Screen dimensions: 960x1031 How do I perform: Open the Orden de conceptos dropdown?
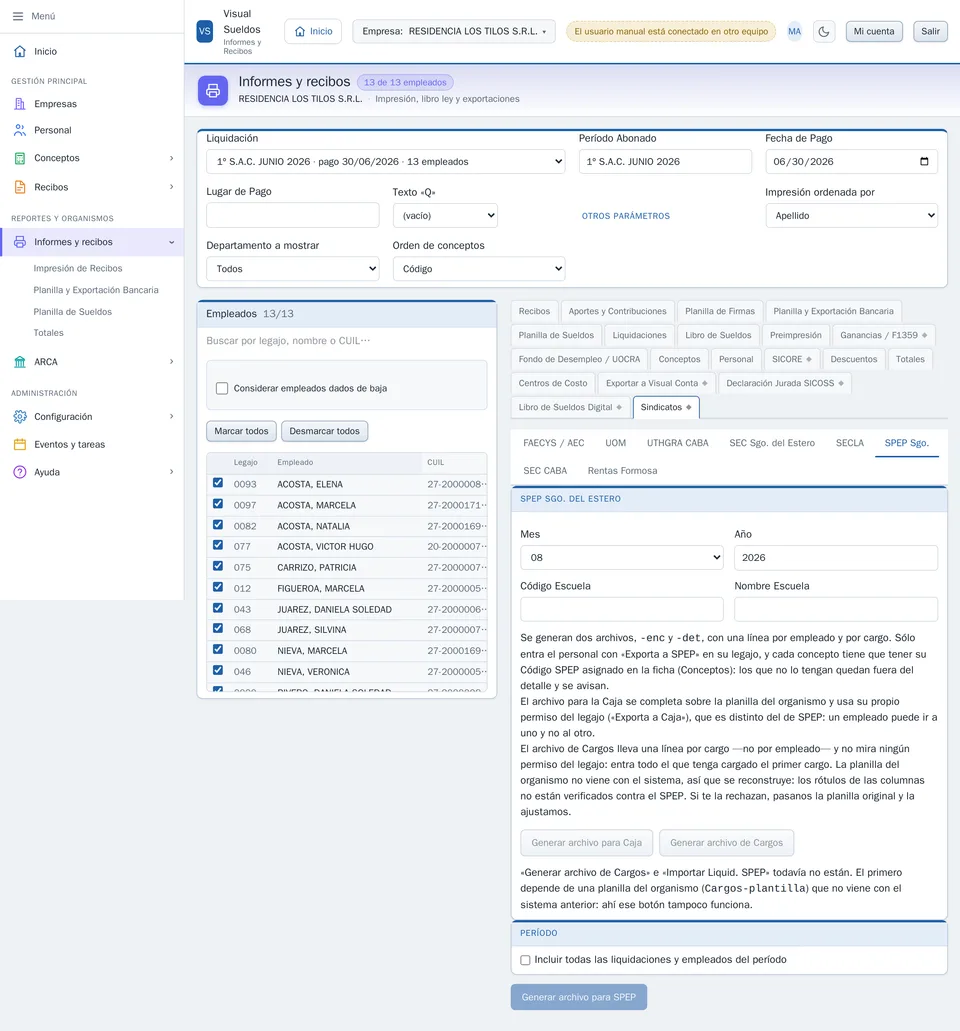click(479, 269)
